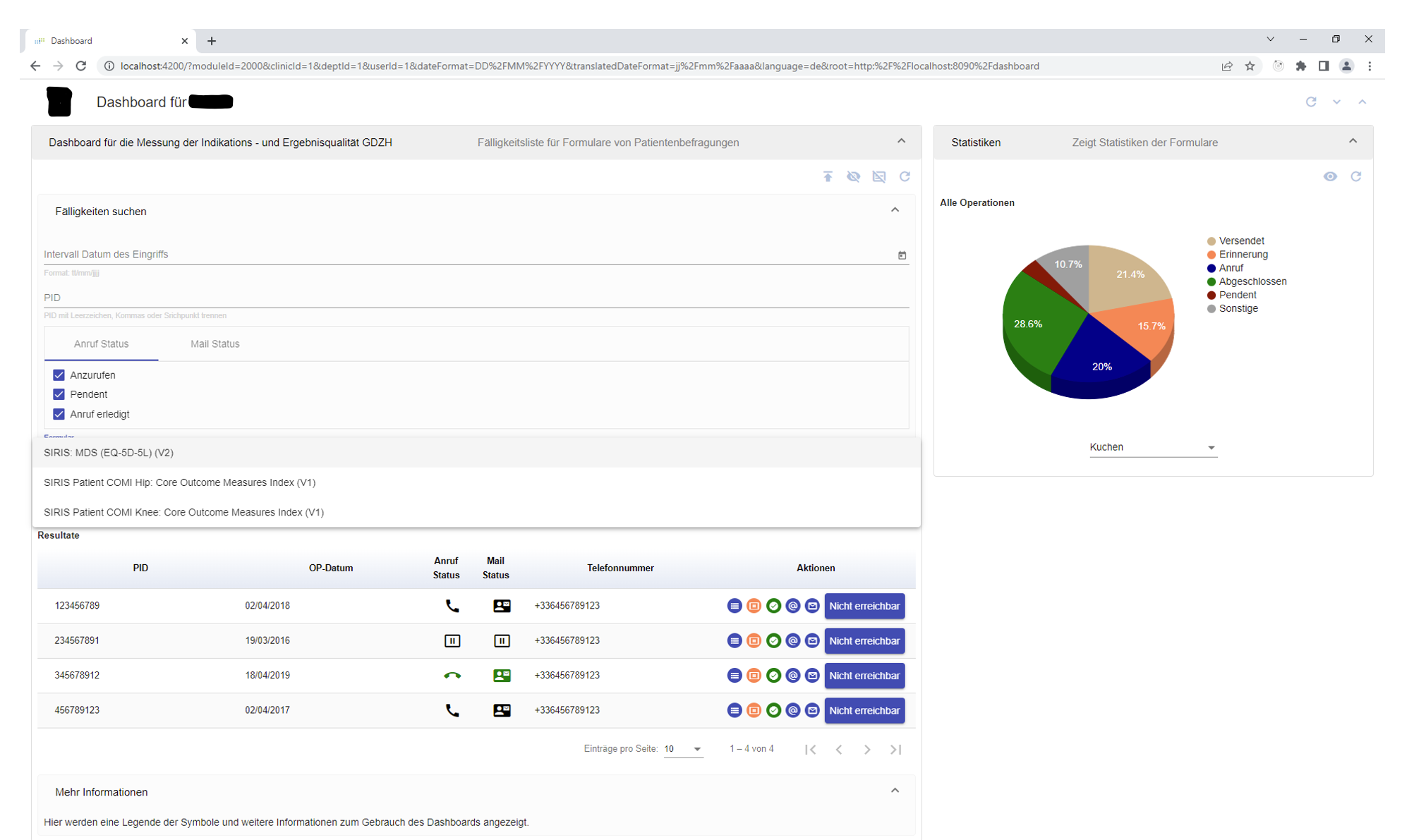
Task: Click the dashboard header refresh icon
Action: coord(1311,102)
